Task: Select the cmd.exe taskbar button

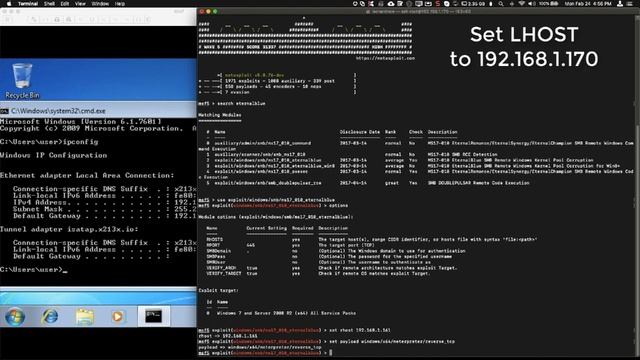Action: click(153, 316)
